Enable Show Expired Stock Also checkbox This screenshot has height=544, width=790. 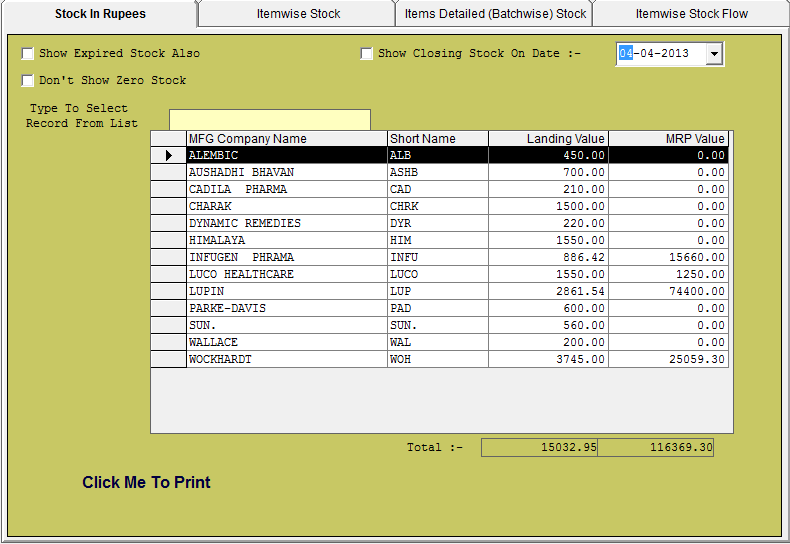[x=28, y=54]
